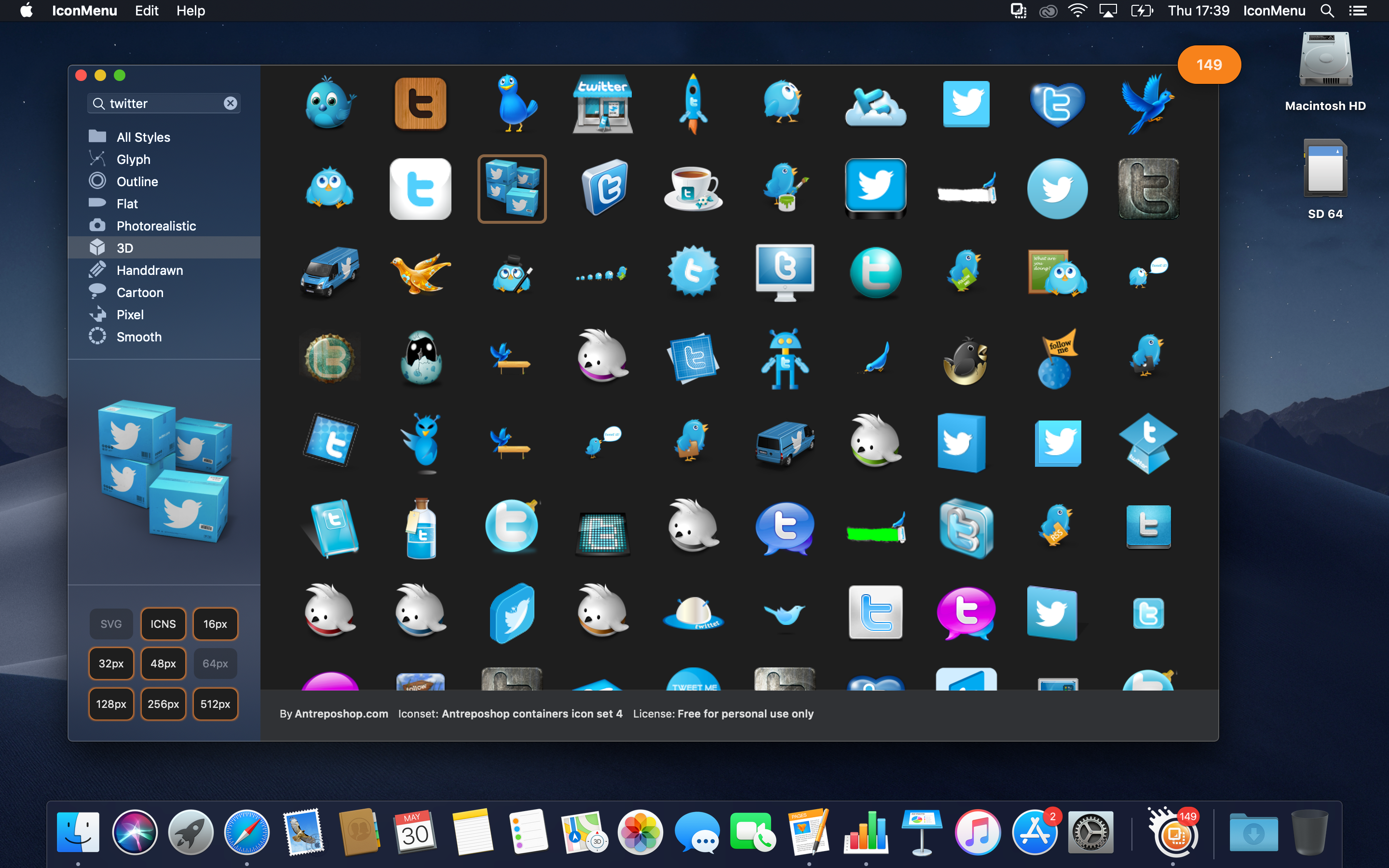Show All Styles in sidebar
This screenshot has width=1389, height=868.
tap(164, 136)
